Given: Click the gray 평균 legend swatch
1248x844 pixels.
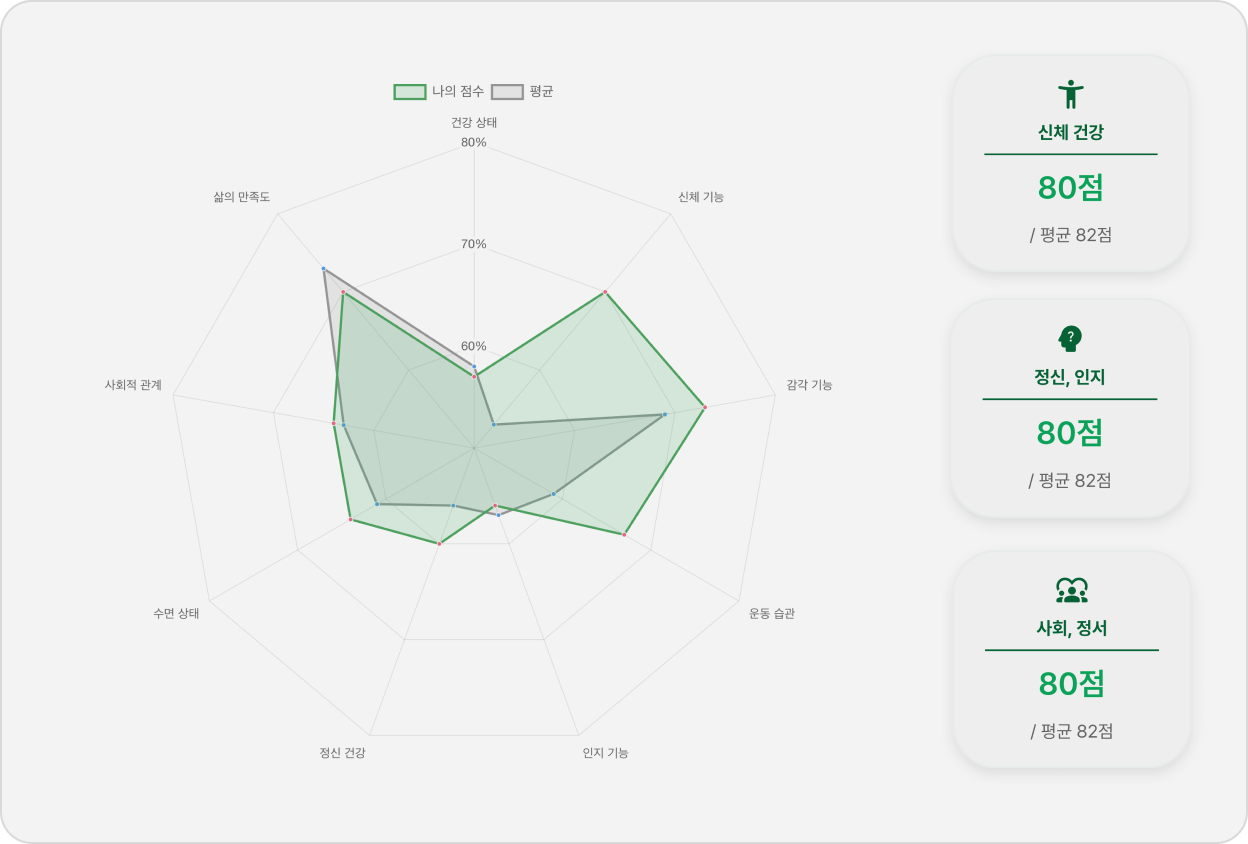Looking at the screenshot, I should [x=507, y=91].
